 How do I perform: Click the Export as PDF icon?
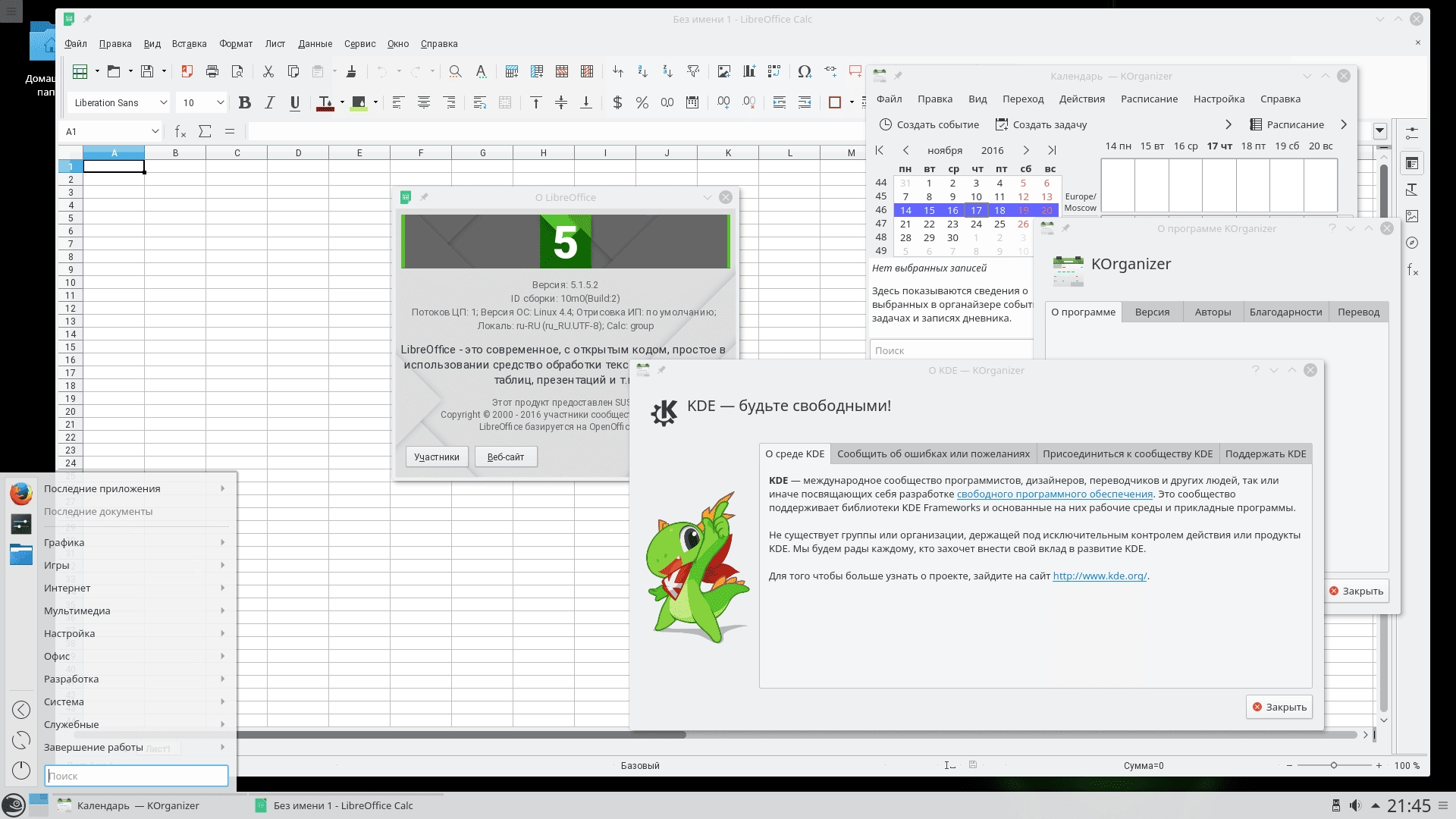coord(187,71)
